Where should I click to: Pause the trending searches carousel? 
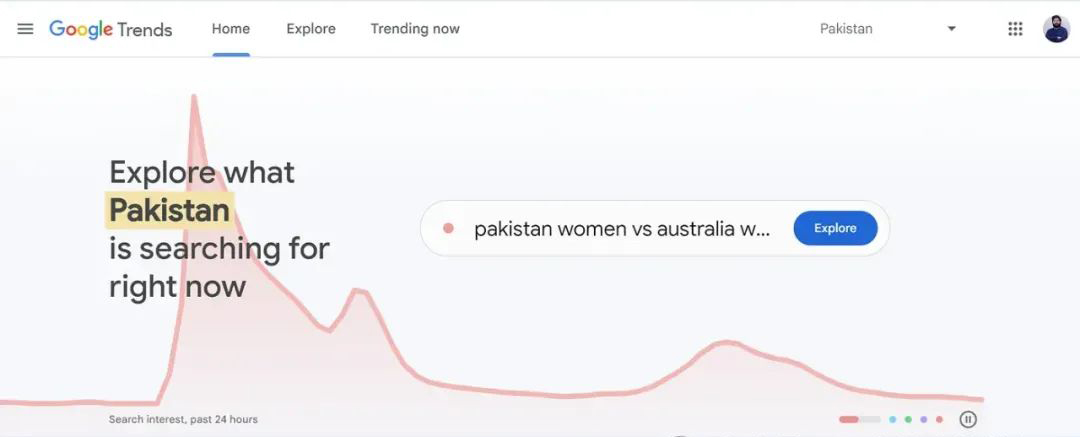[x=967, y=420]
